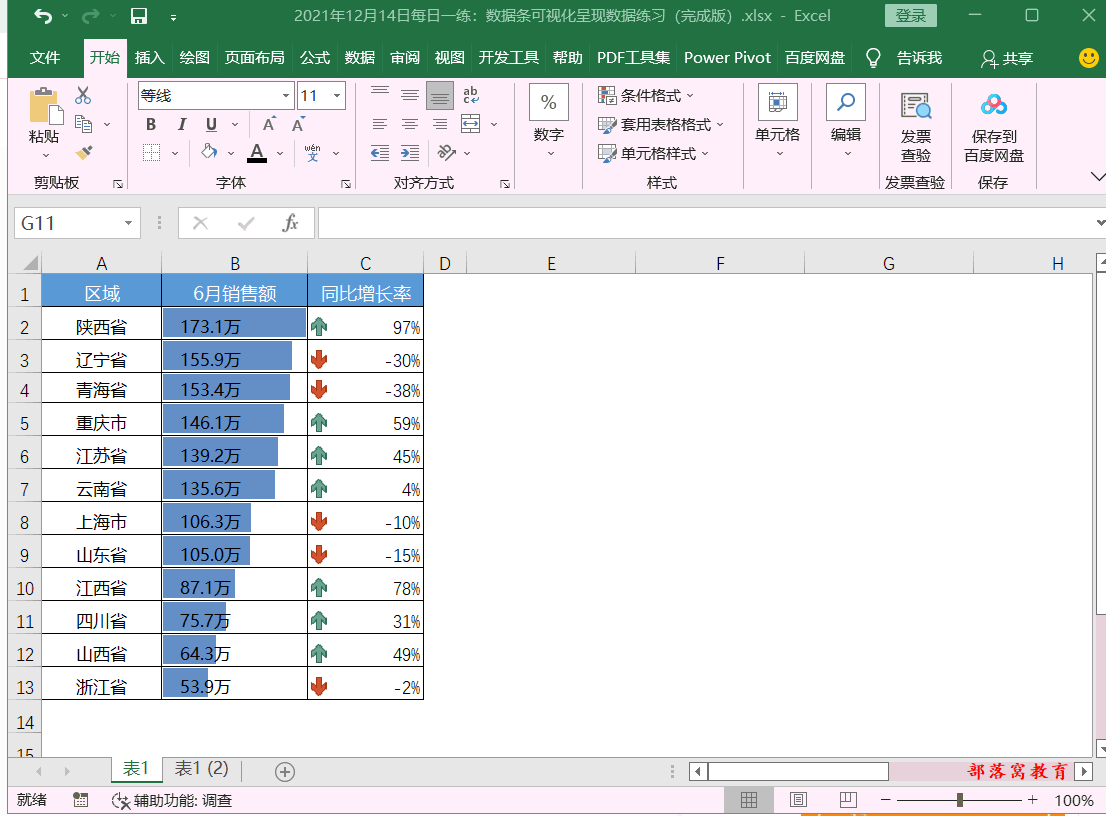Switch to the Power Pivot tab
Image resolution: width=1106 pixels, height=816 pixels.
coord(727,58)
